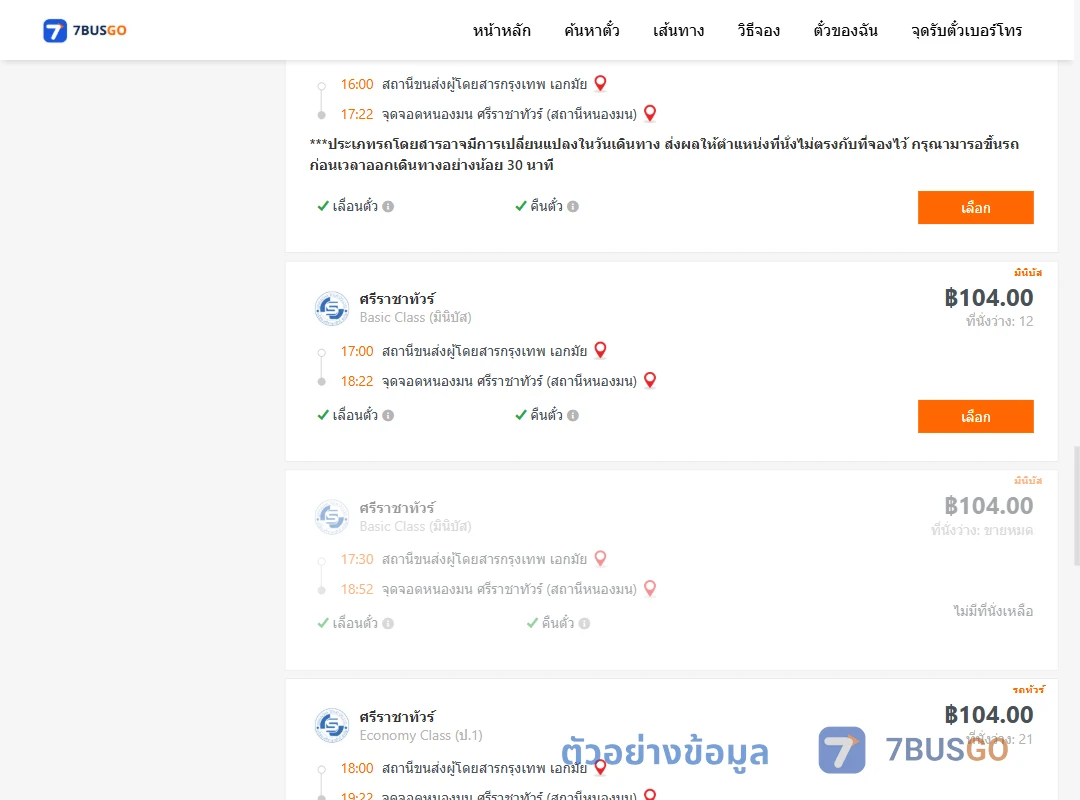1080x800 pixels.
Task: Click map pin for 18:52 arrival stop
Action: 650,588
